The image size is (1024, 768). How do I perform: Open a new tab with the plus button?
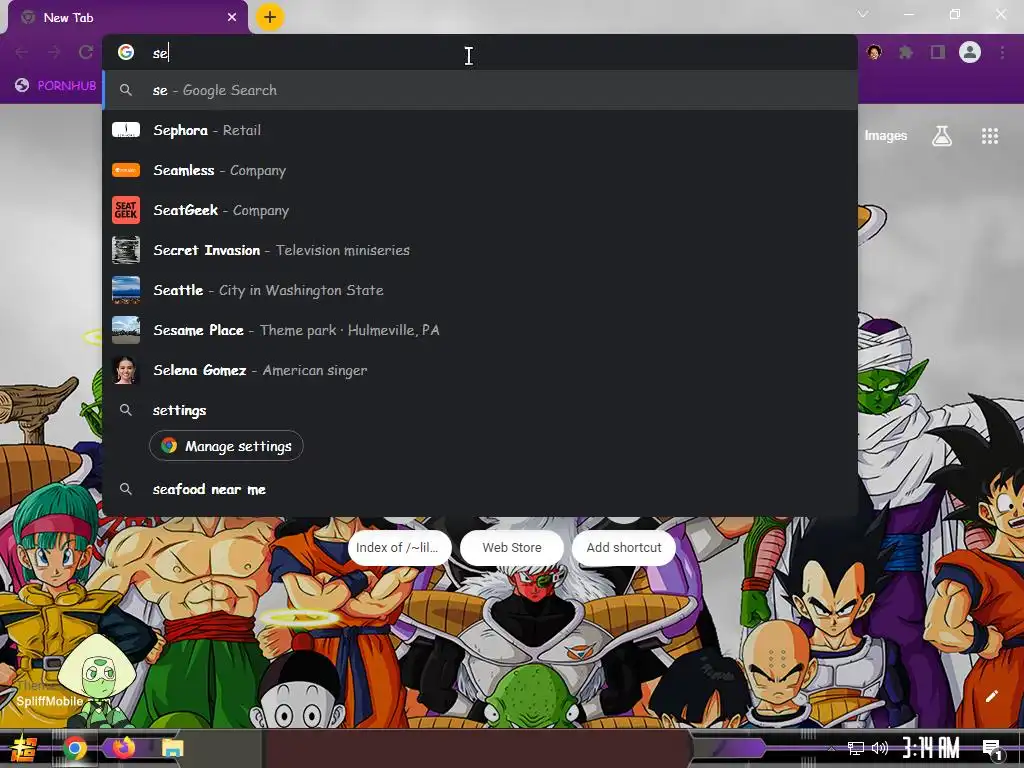point(270,17)
